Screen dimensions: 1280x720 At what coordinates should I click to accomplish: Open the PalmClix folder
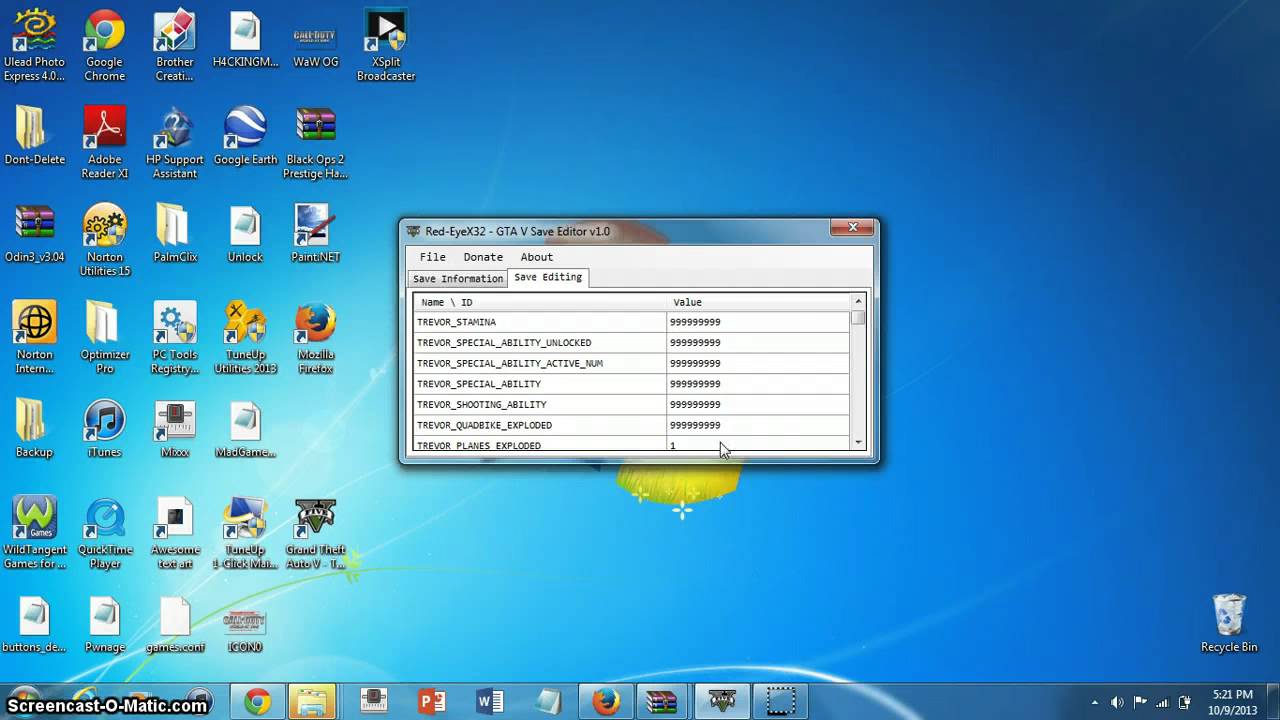coord(175,233)
